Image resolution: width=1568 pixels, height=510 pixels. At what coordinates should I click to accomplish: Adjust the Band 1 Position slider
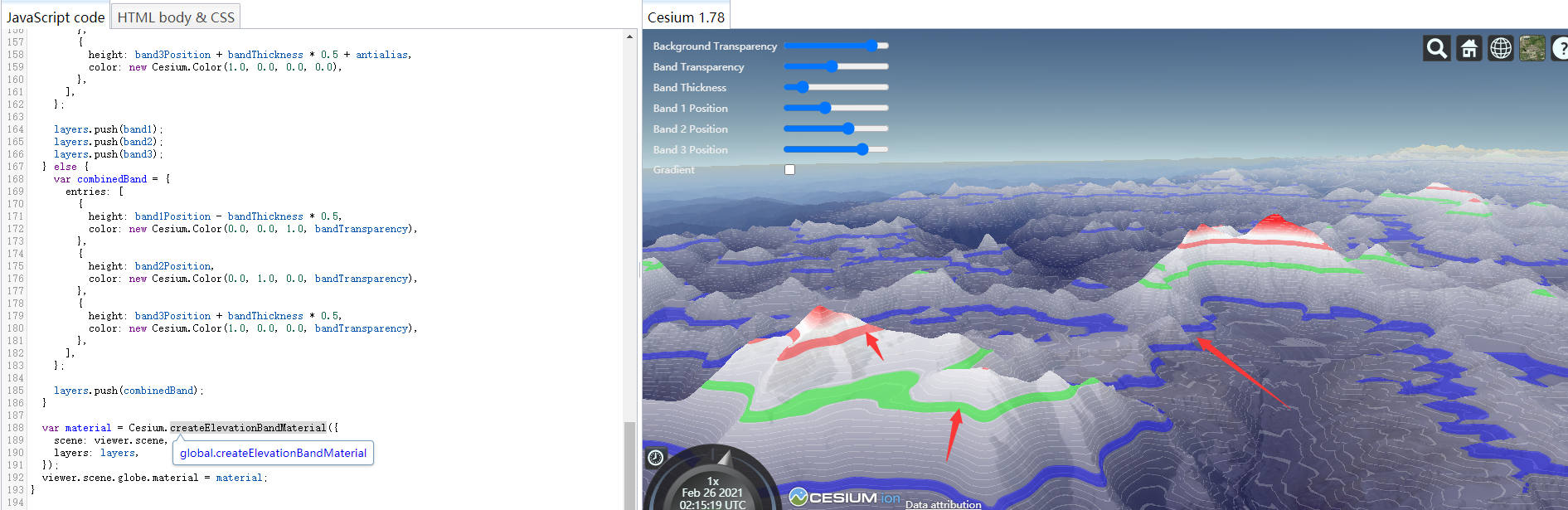836,108
